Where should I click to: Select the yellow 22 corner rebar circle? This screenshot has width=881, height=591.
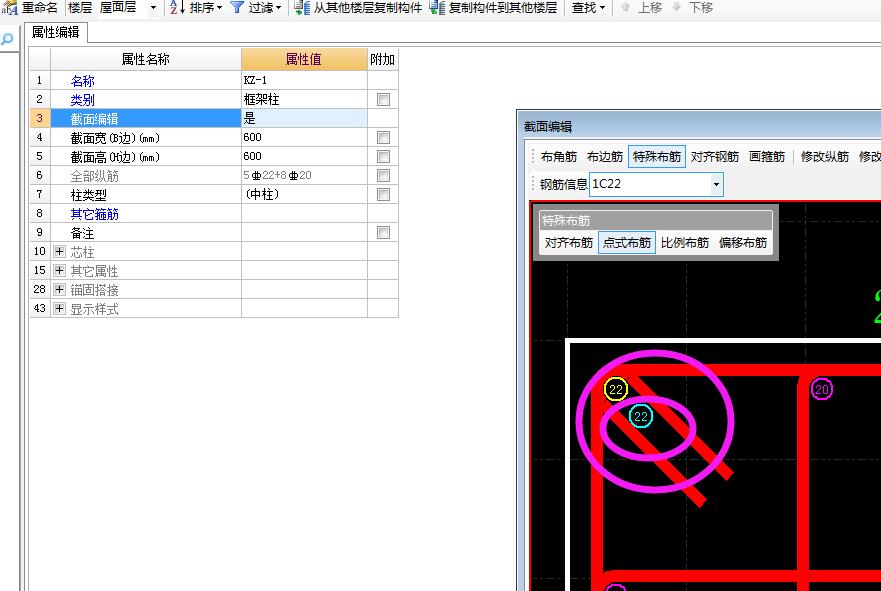tap(616, 389)
